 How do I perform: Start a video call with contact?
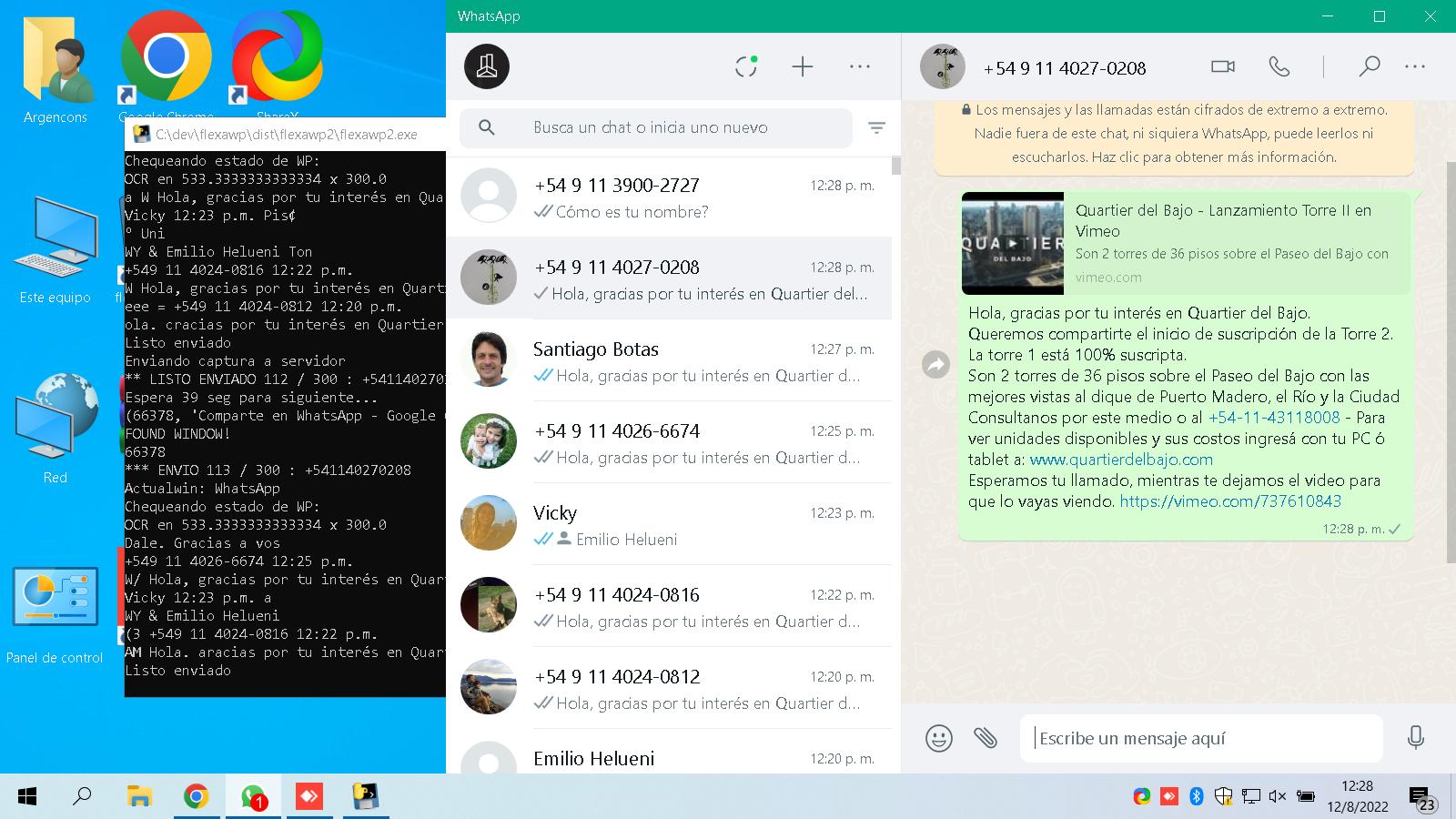(x=1223, y=66)
